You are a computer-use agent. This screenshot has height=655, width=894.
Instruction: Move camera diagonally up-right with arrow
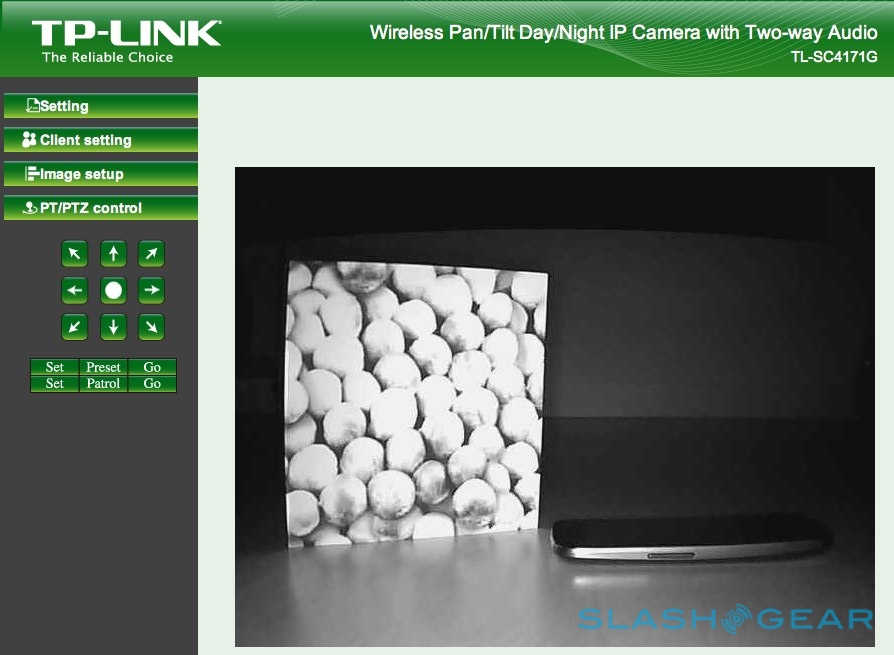tap(151, 254)
